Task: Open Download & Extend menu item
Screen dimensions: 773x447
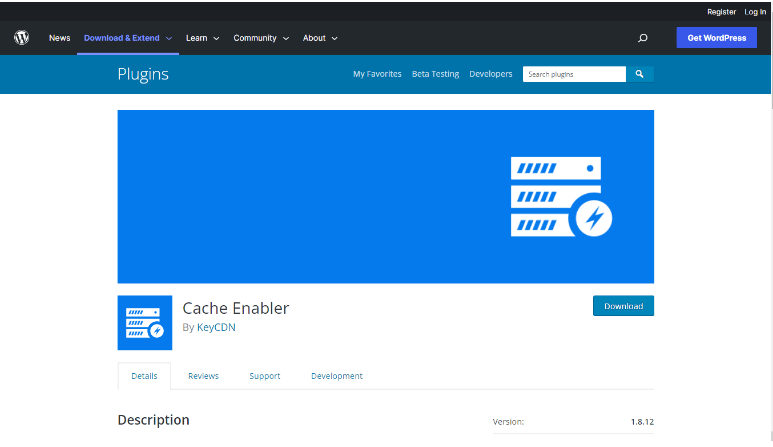Action: pyautogui.click(x=122, y=38)
